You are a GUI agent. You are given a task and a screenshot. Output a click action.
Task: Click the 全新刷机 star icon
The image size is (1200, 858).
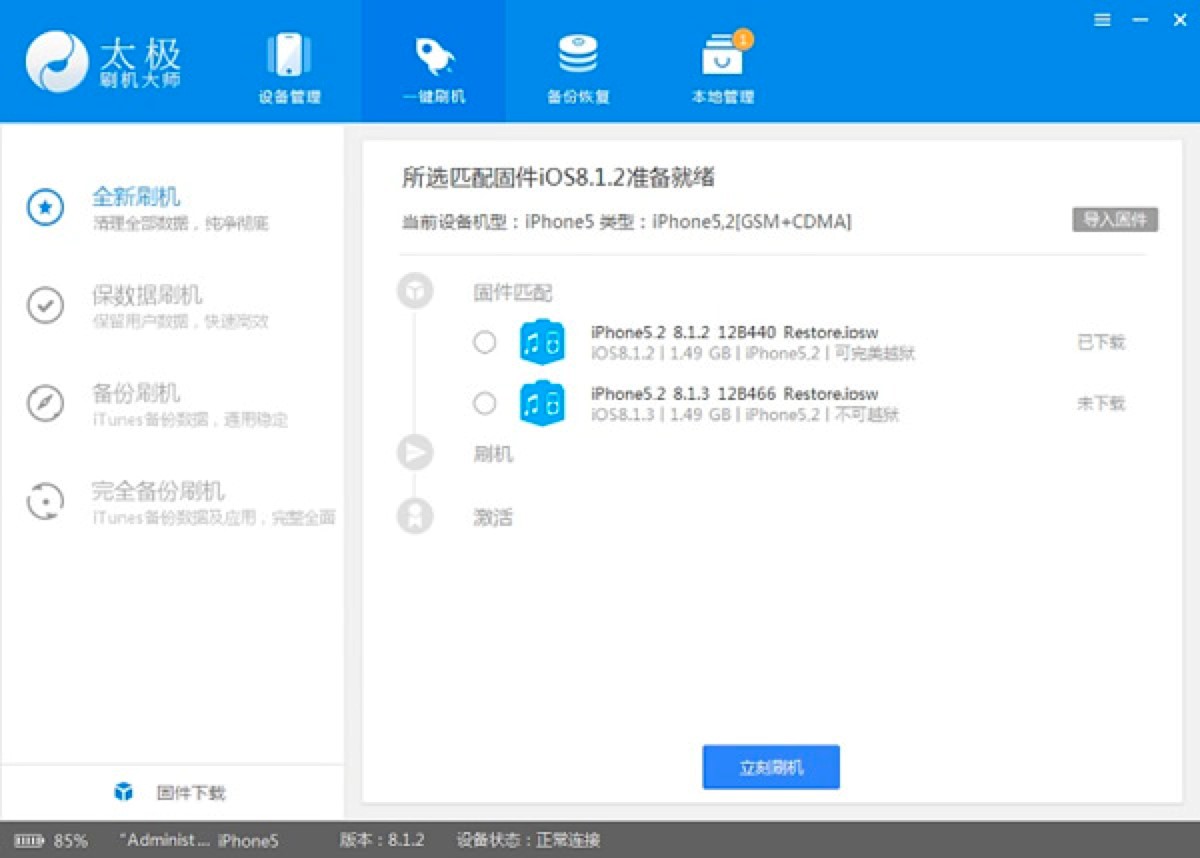(x=45, y=208)
